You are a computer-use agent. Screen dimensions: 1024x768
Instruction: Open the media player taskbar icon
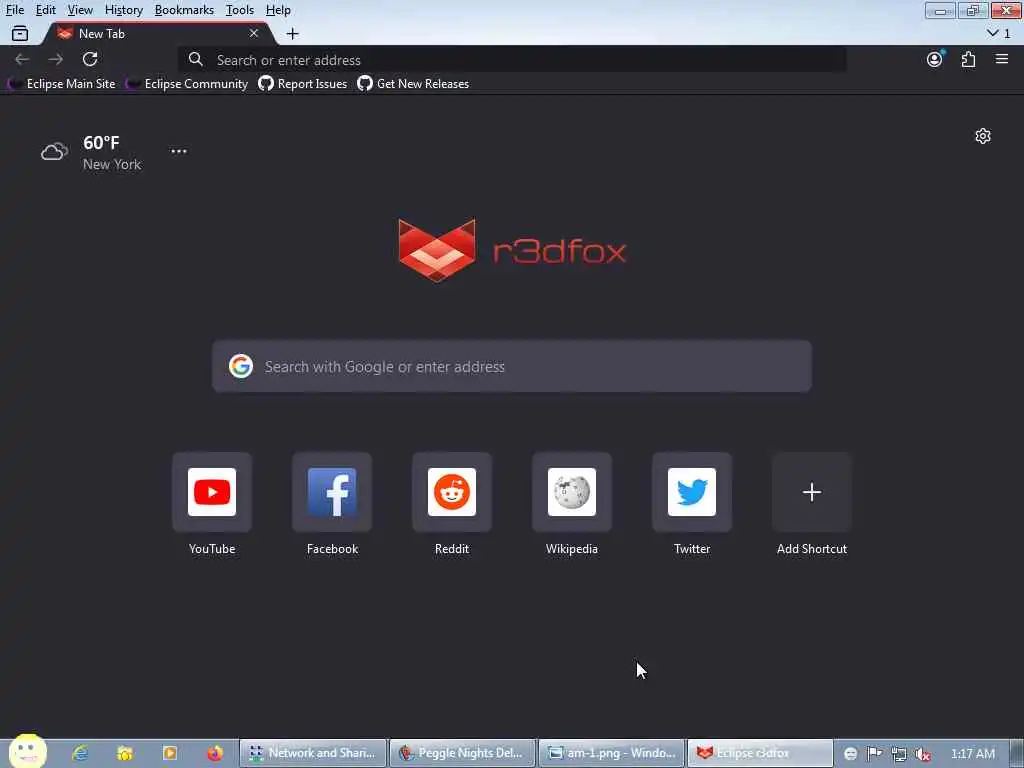click(x=170, y=753)
